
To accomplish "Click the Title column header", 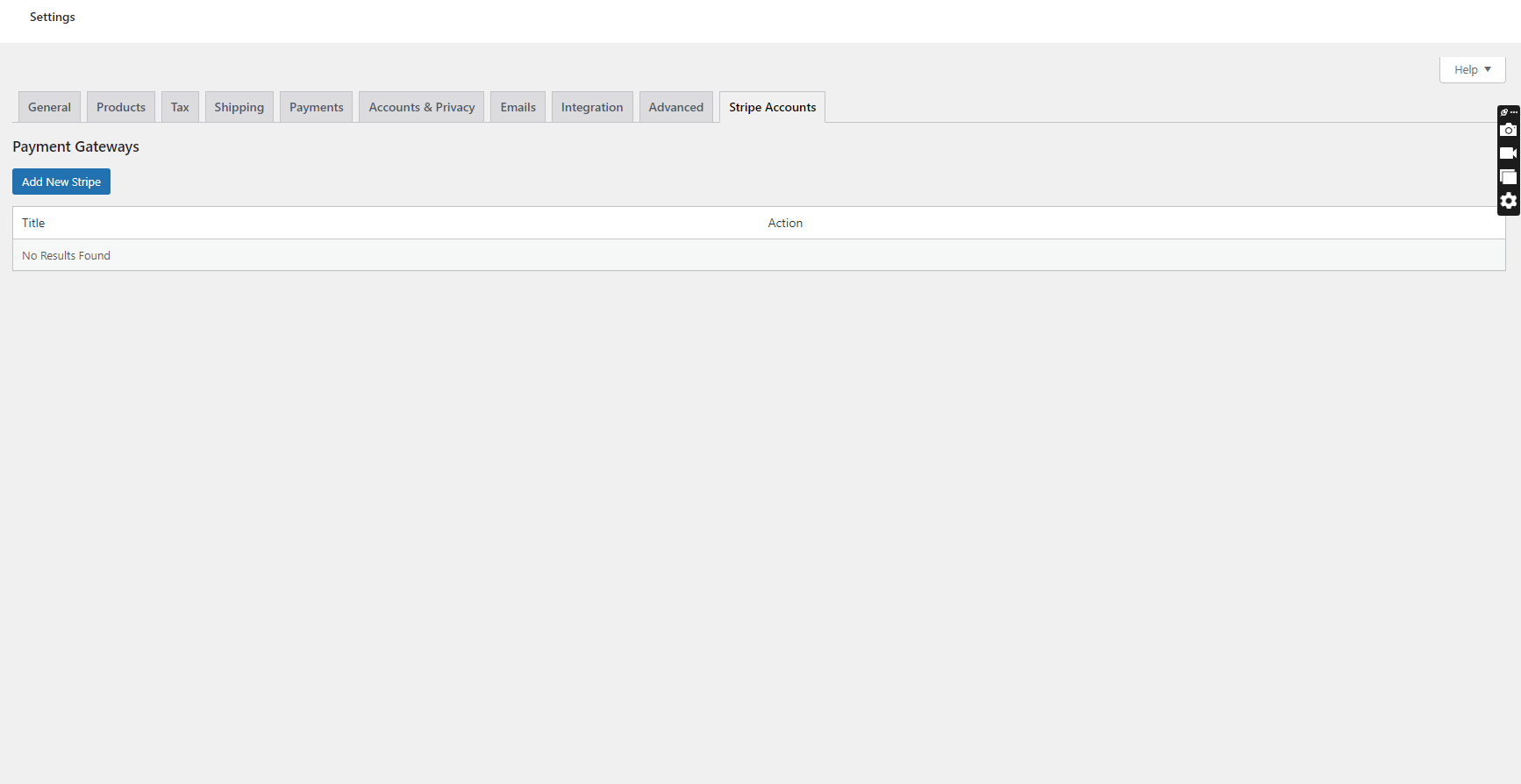I will [33, 223].
